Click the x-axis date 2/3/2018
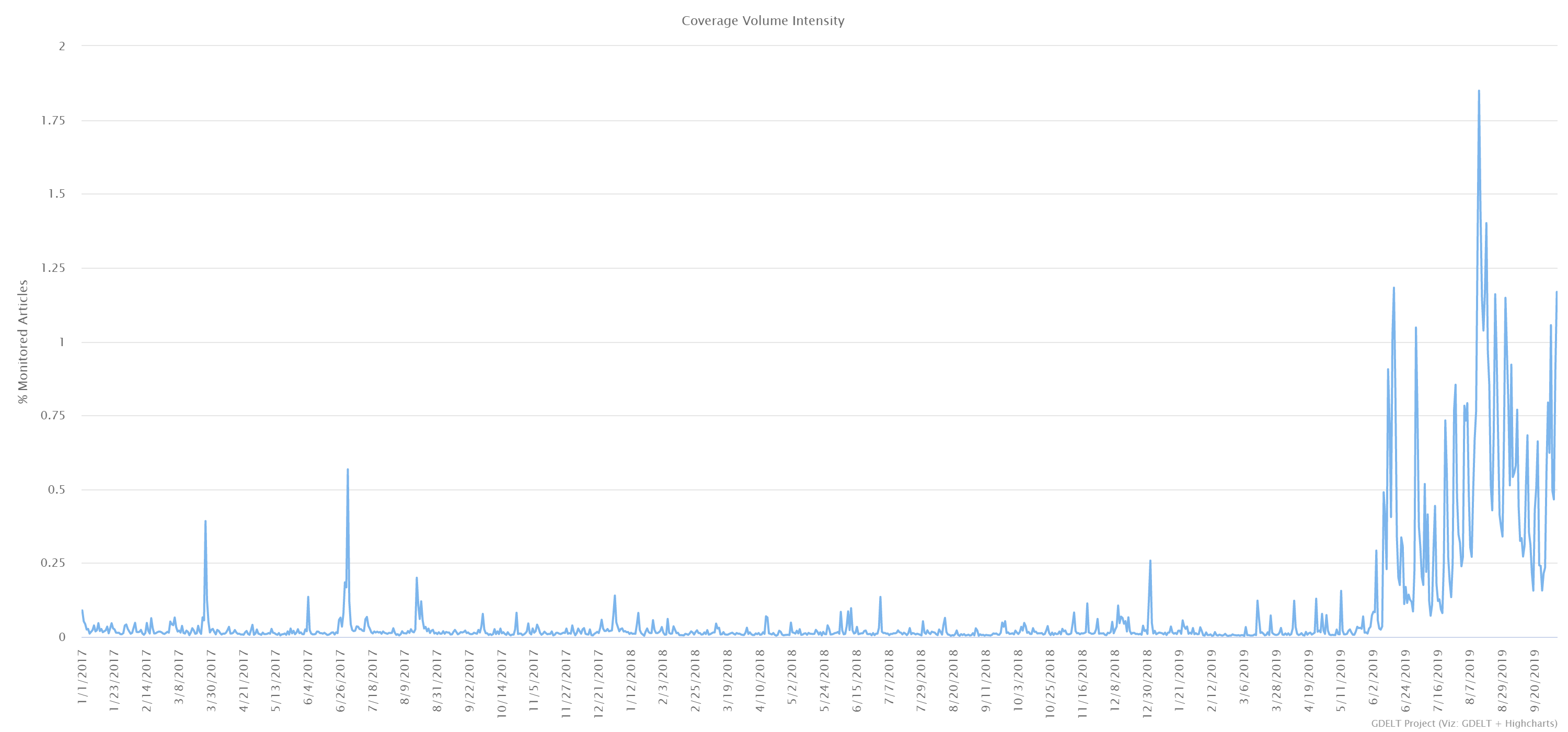 click(663, 676)
